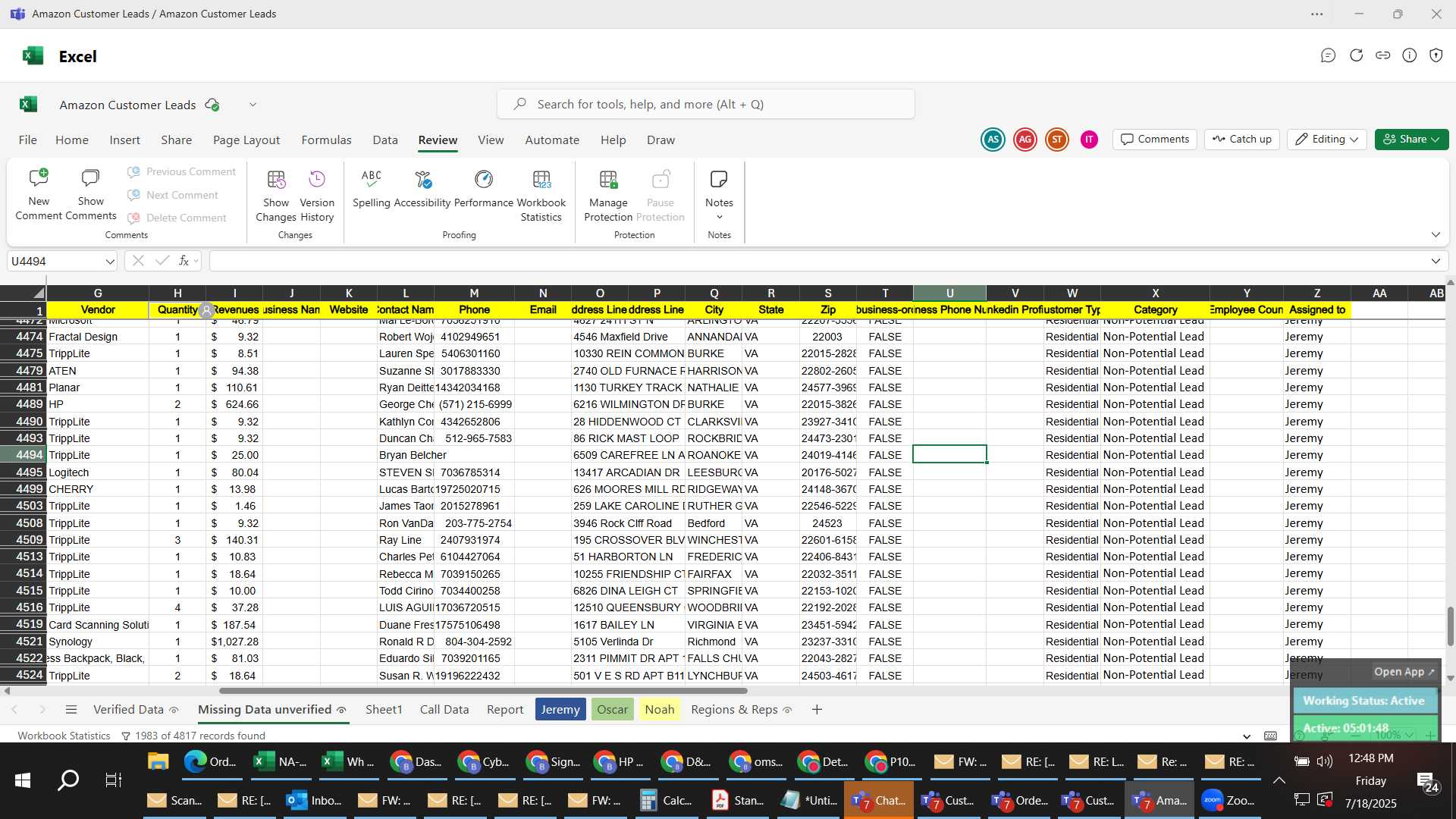
Task: Open the Windows notification center icon
Action: pos(1426,781)
